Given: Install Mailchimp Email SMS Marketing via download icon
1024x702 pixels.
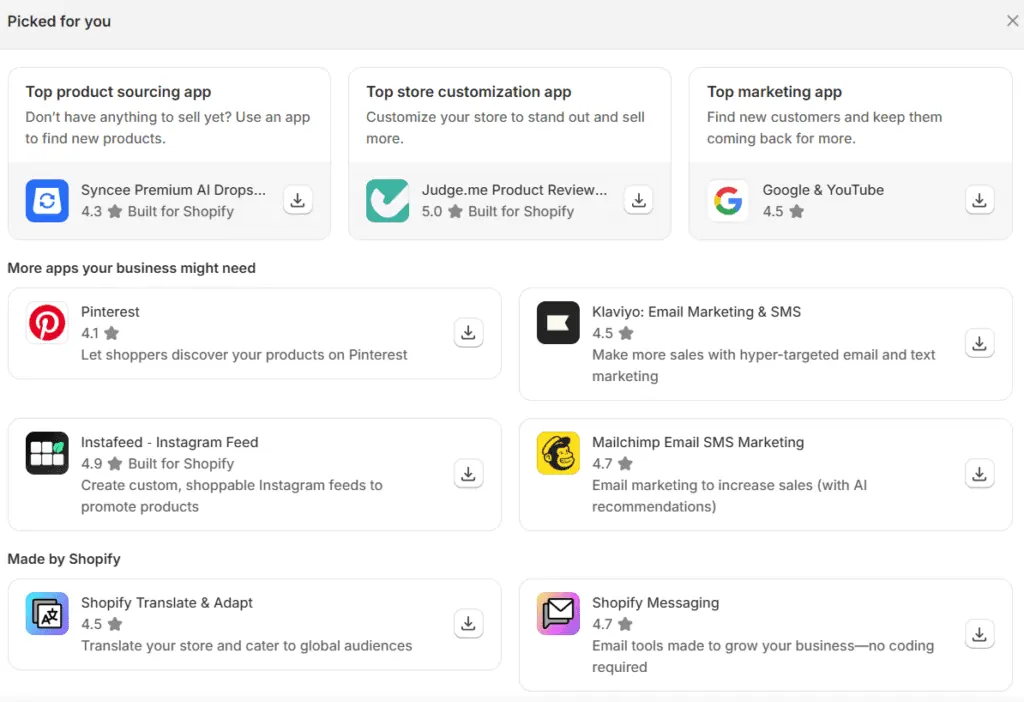Looking at the screenshot, I should pos(980,474).
